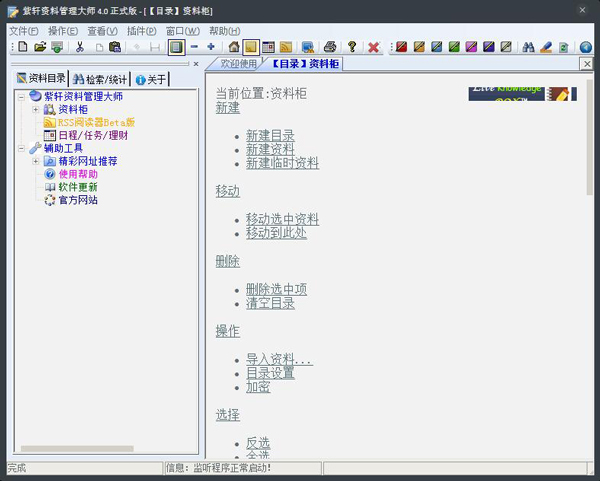600x481 pixels.
Task: Select RSS阅读器Beta版 in the tree
Action: coord(96,122)
